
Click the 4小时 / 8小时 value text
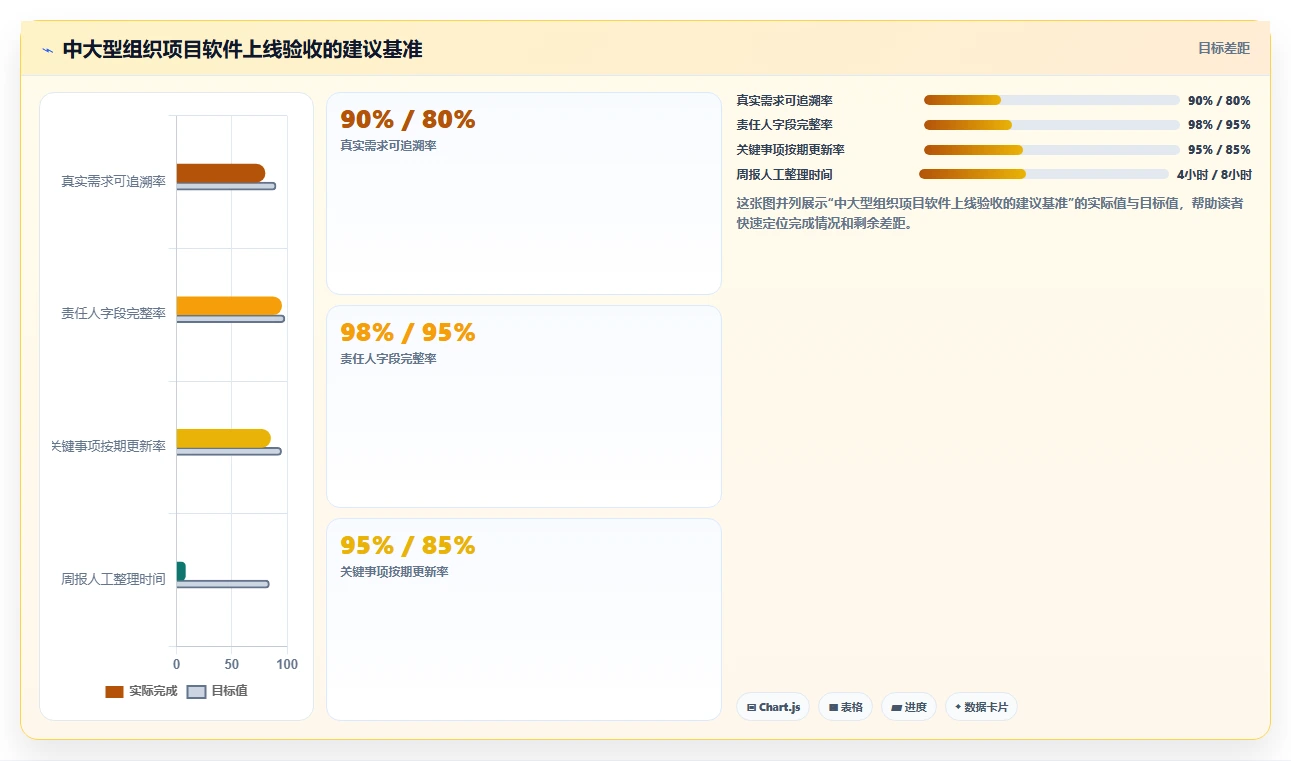click(1214, 174)
